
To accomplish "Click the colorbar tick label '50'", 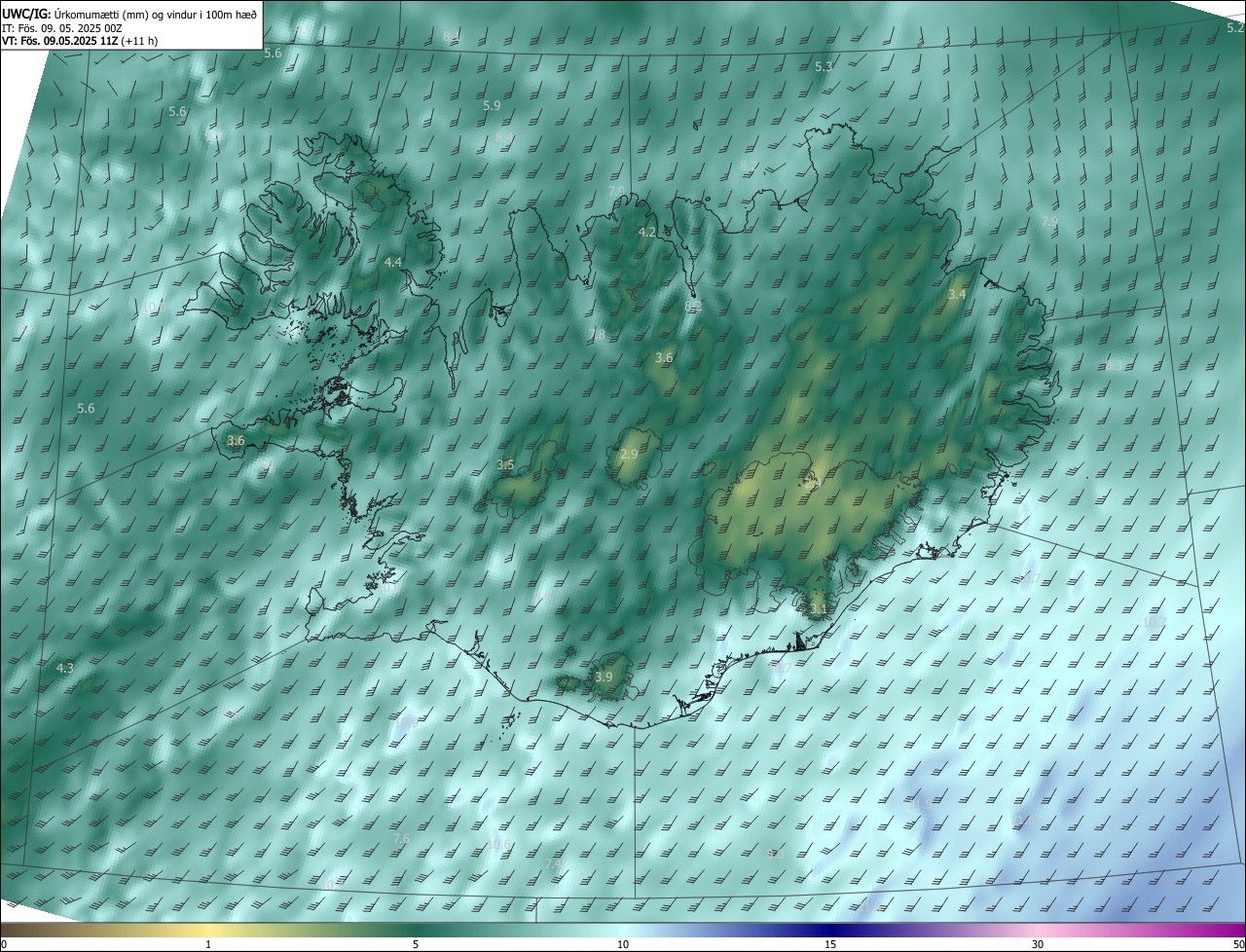I will pyautogui.click(x=1238, y=945).
